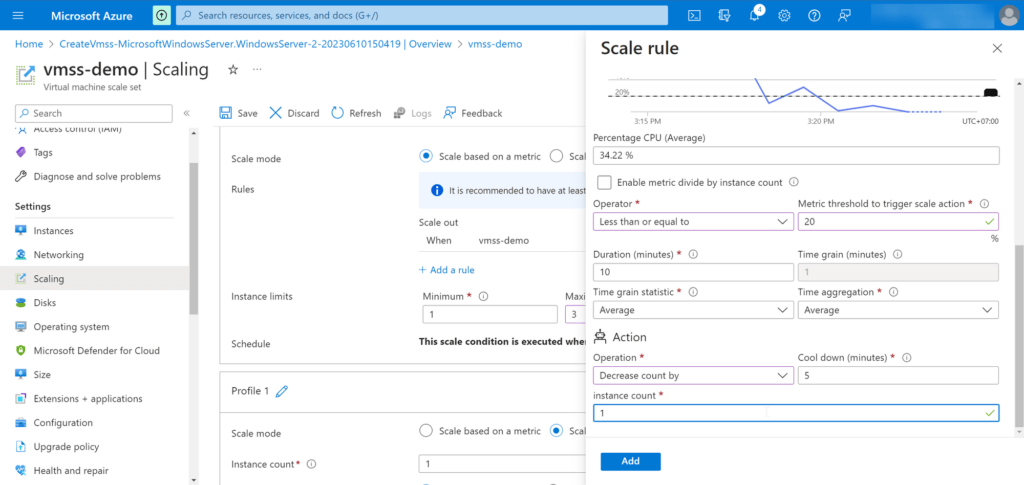
Task: Show info for Time aggregation
Action: tap(893, 292)
